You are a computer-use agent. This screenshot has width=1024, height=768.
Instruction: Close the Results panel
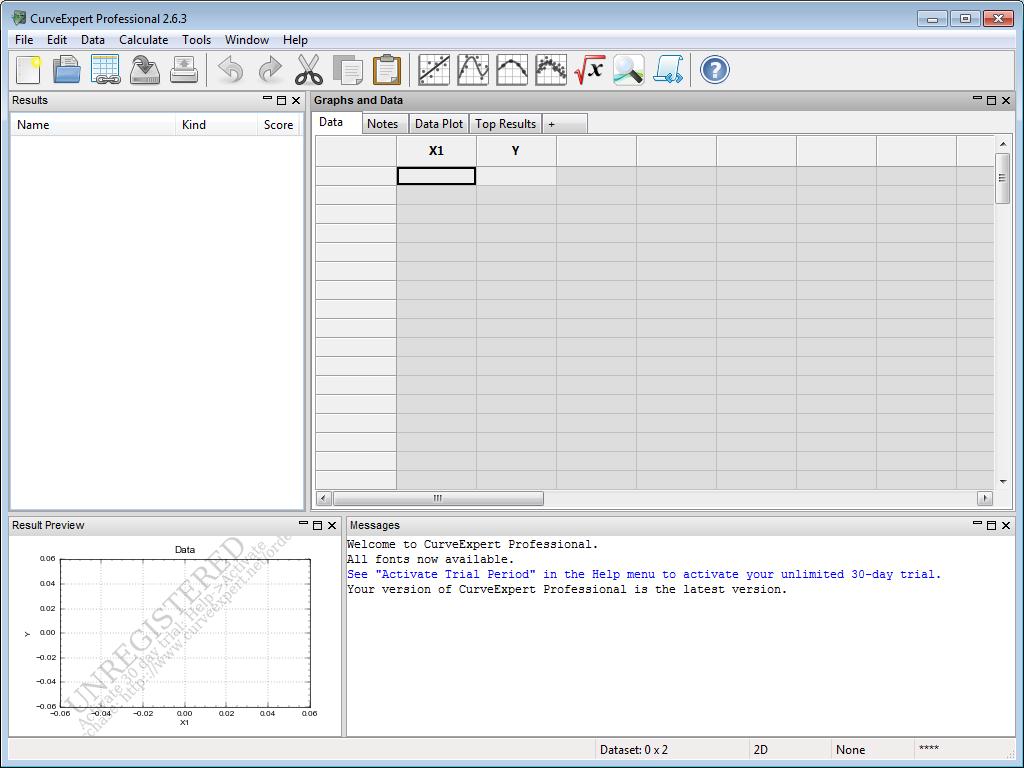point(296,101)
